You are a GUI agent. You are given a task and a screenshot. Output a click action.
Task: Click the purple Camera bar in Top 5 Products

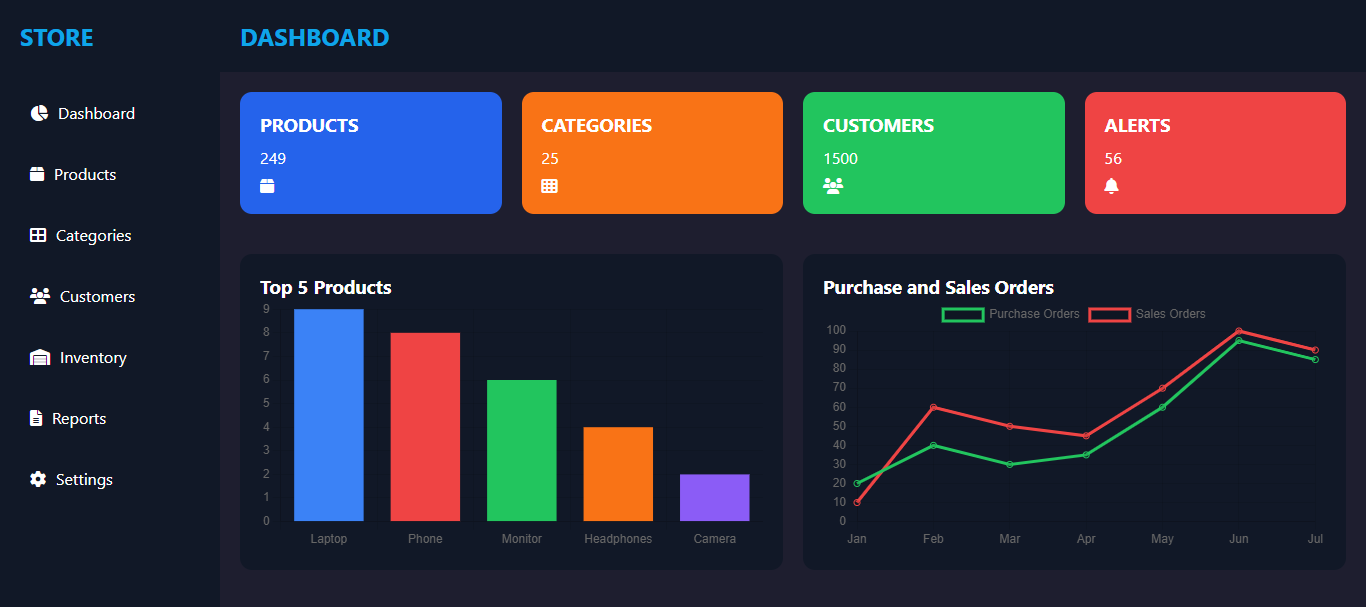point(714,495)
